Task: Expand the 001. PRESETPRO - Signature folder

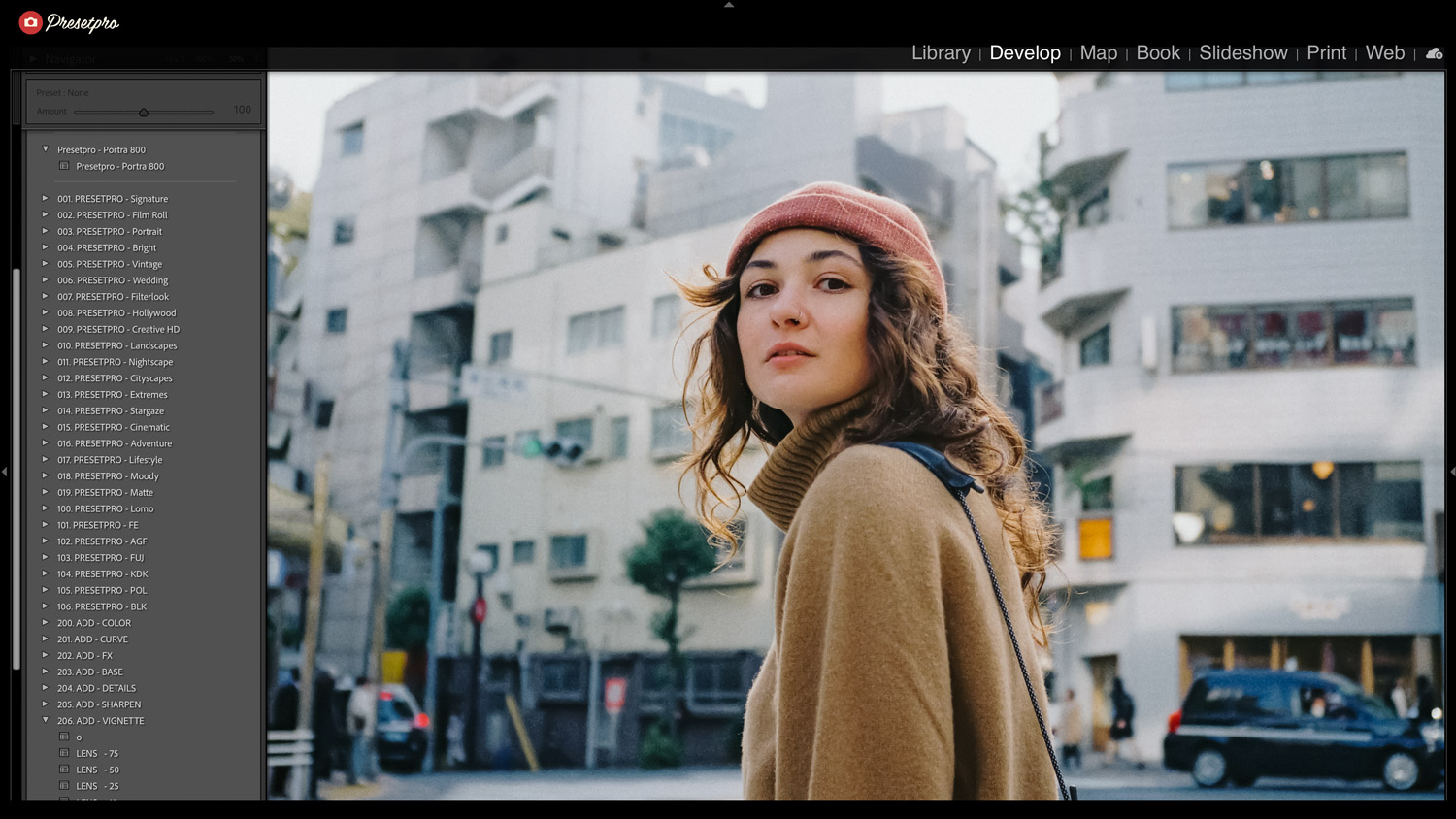Action: [x=45, y=198]
